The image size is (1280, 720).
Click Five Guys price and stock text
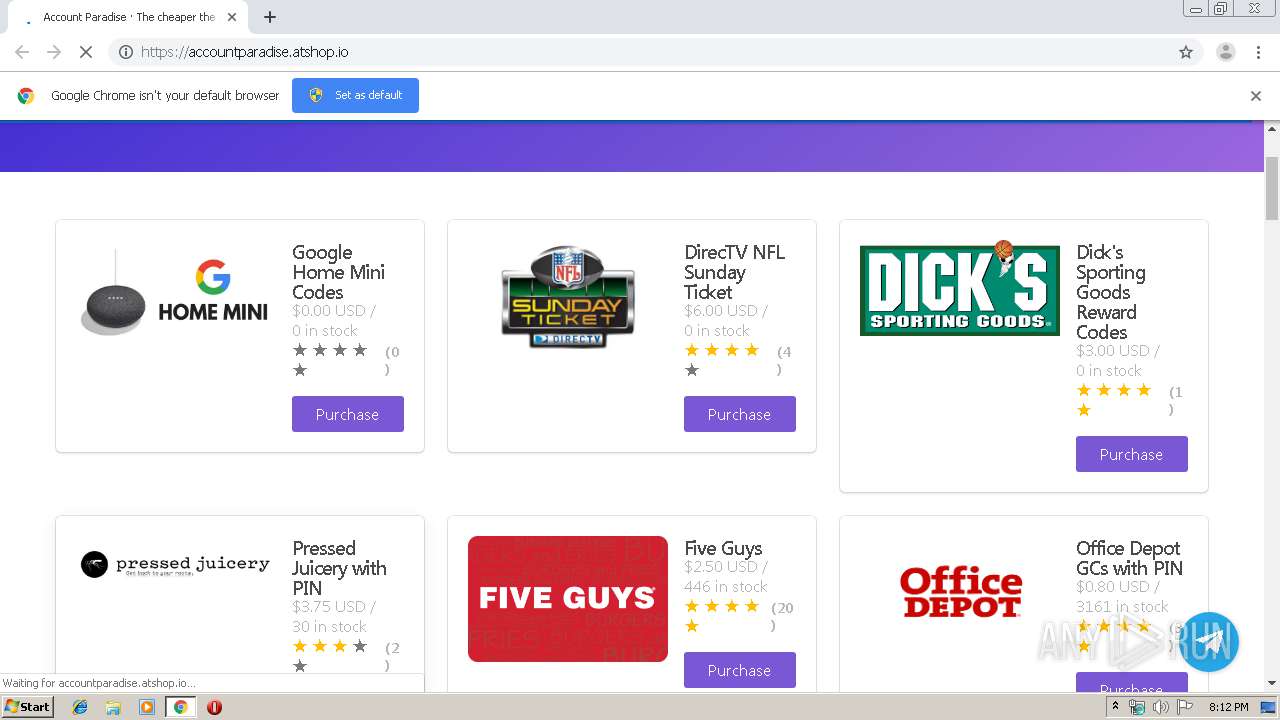726,577
